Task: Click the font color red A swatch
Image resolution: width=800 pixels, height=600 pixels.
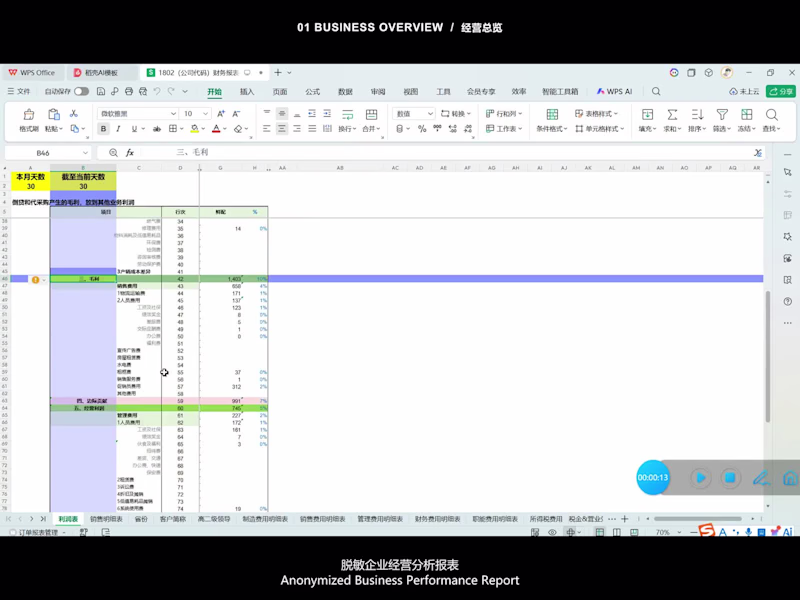Action: pos(216,129)
